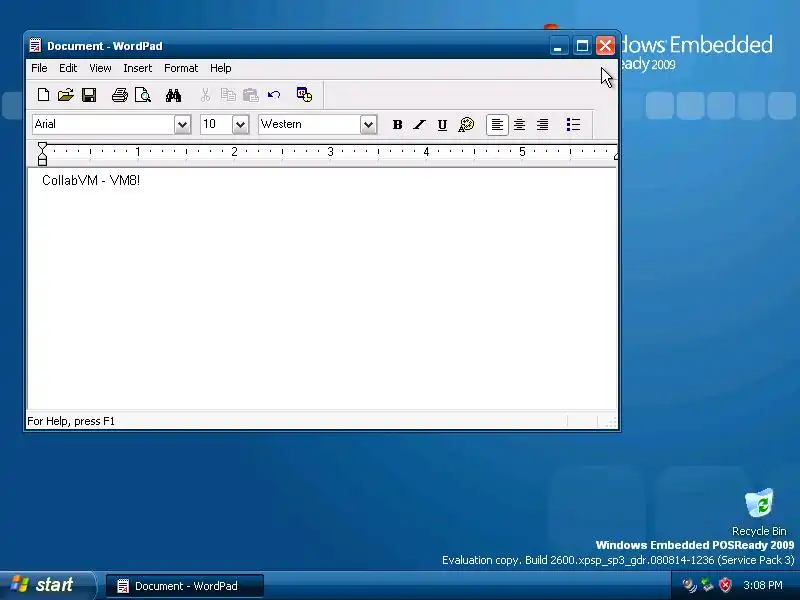The image size is (800, 600).
Task: Open the View menu
Action: (100, 68)
